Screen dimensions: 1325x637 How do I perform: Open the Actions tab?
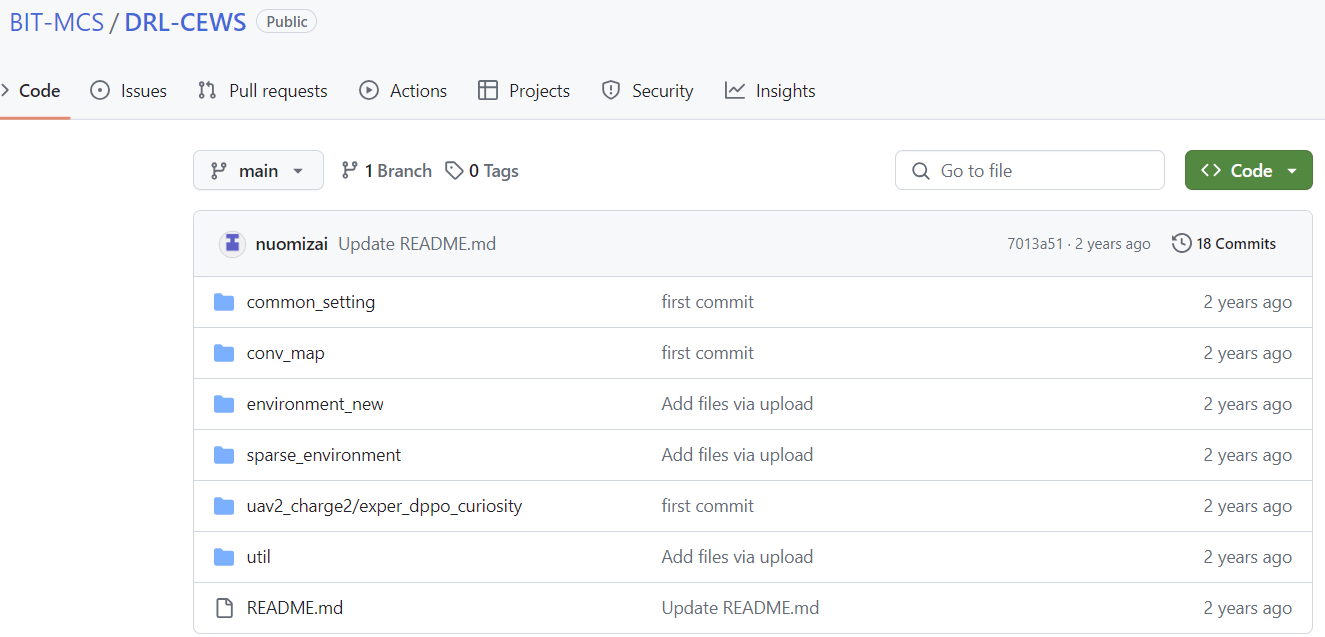[403, 91]
